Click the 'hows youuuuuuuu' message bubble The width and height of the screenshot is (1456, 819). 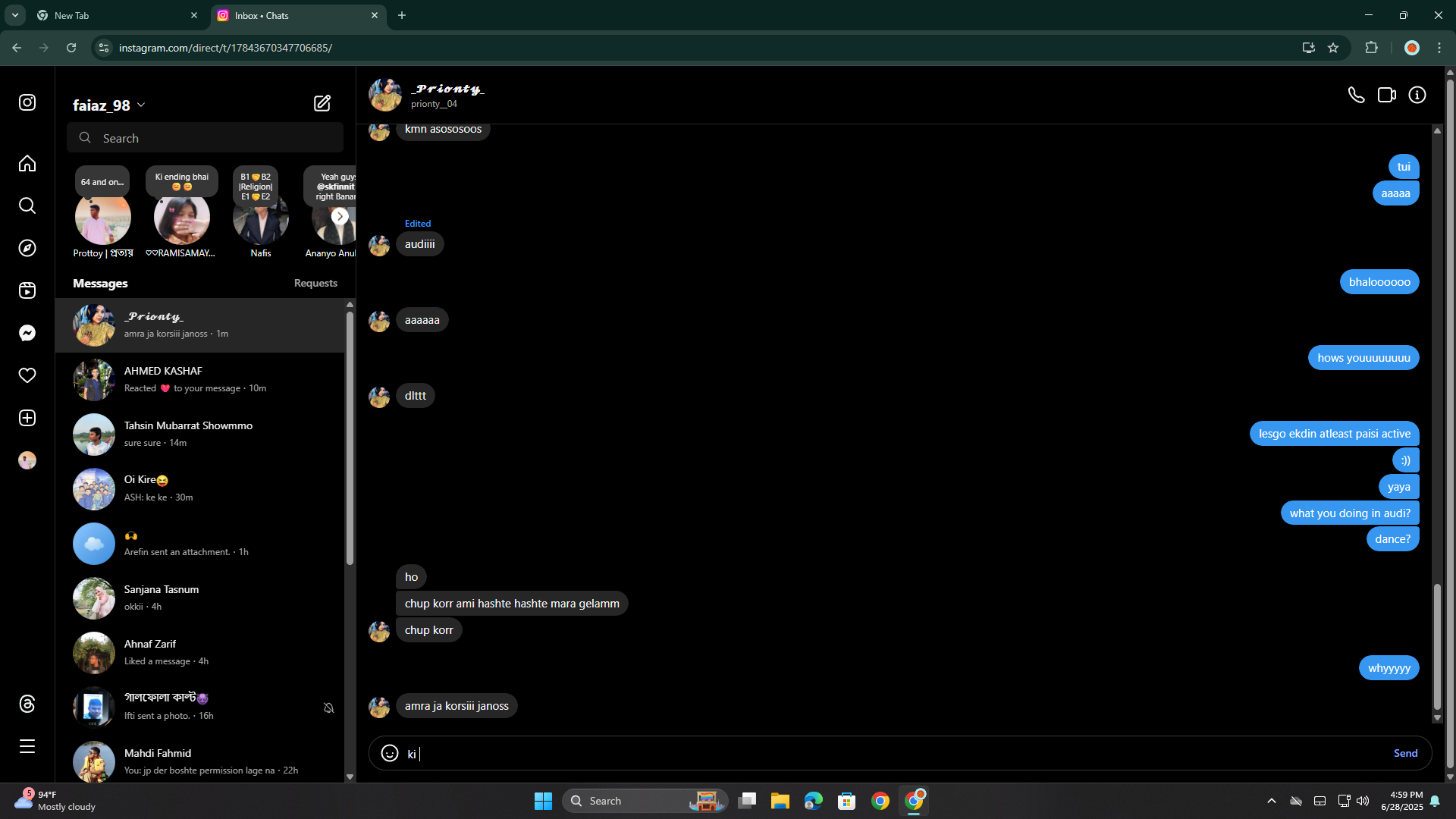(x=1363, y=358)
